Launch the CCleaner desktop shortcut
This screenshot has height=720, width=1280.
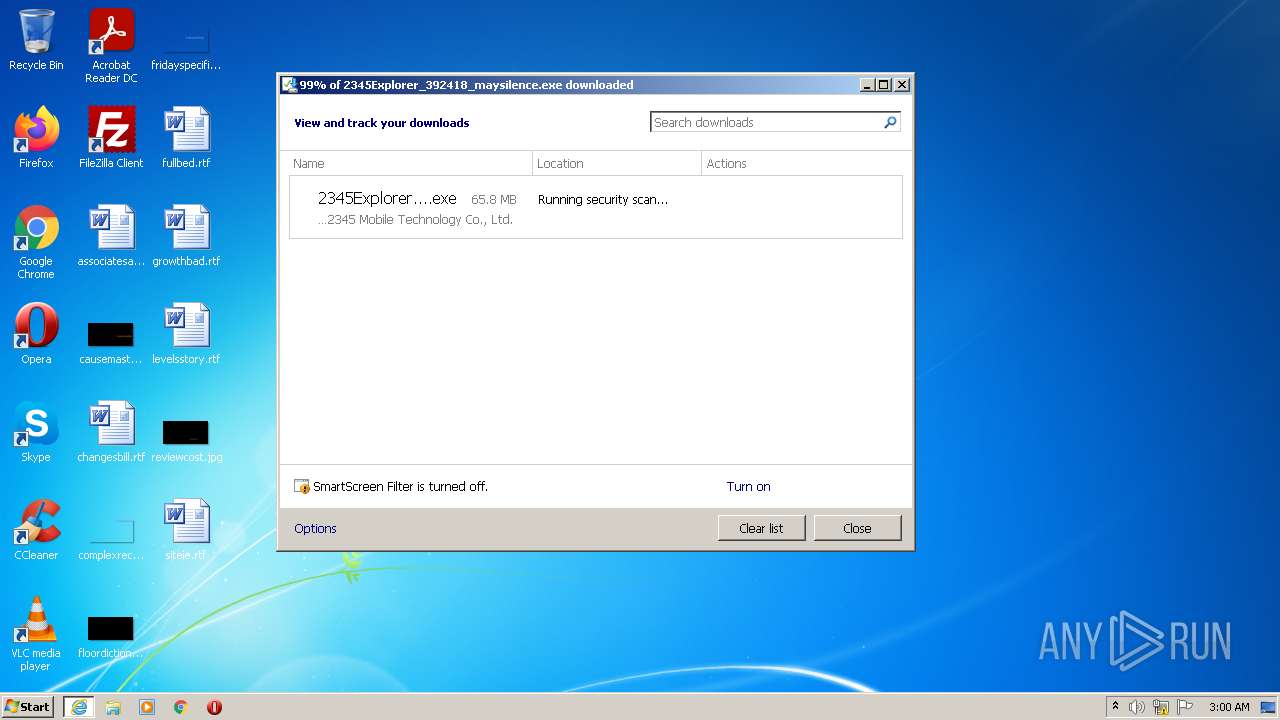[x=36, y=530]
